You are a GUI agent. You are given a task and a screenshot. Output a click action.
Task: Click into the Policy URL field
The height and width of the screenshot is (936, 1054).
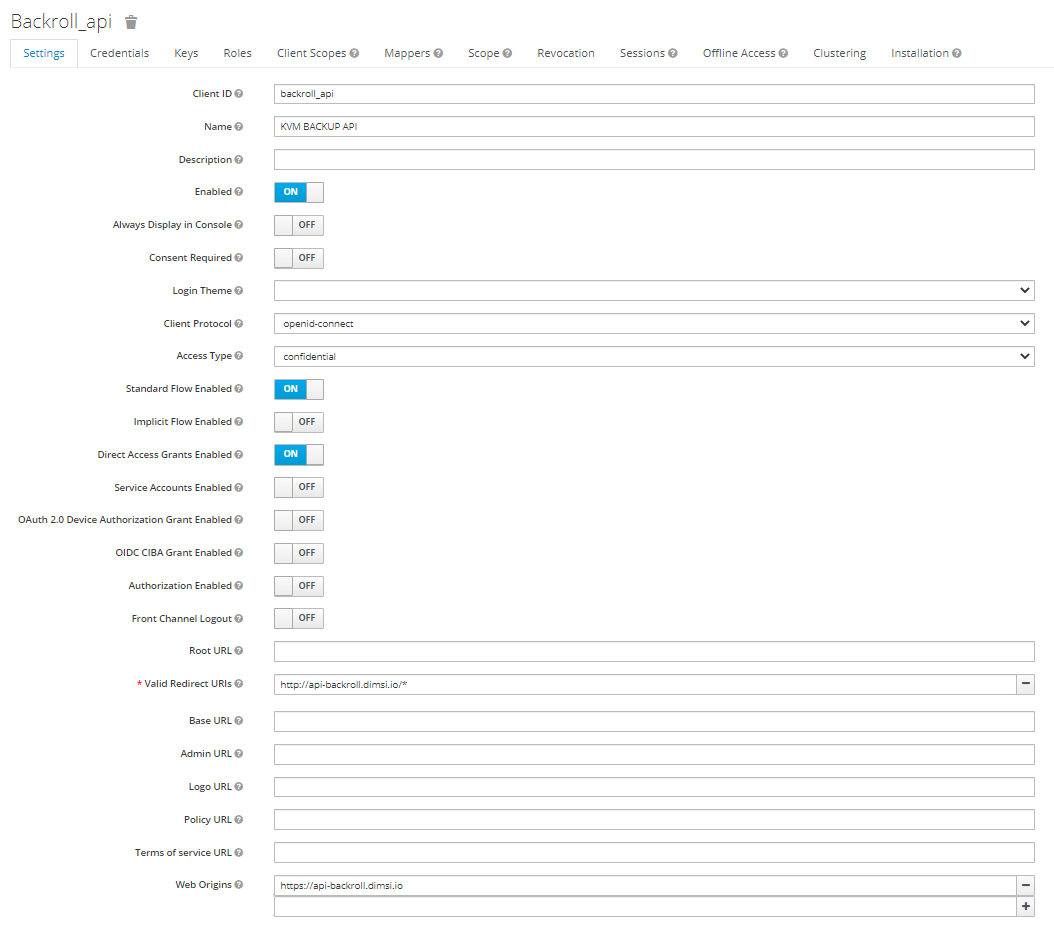(x=654, y=820)
